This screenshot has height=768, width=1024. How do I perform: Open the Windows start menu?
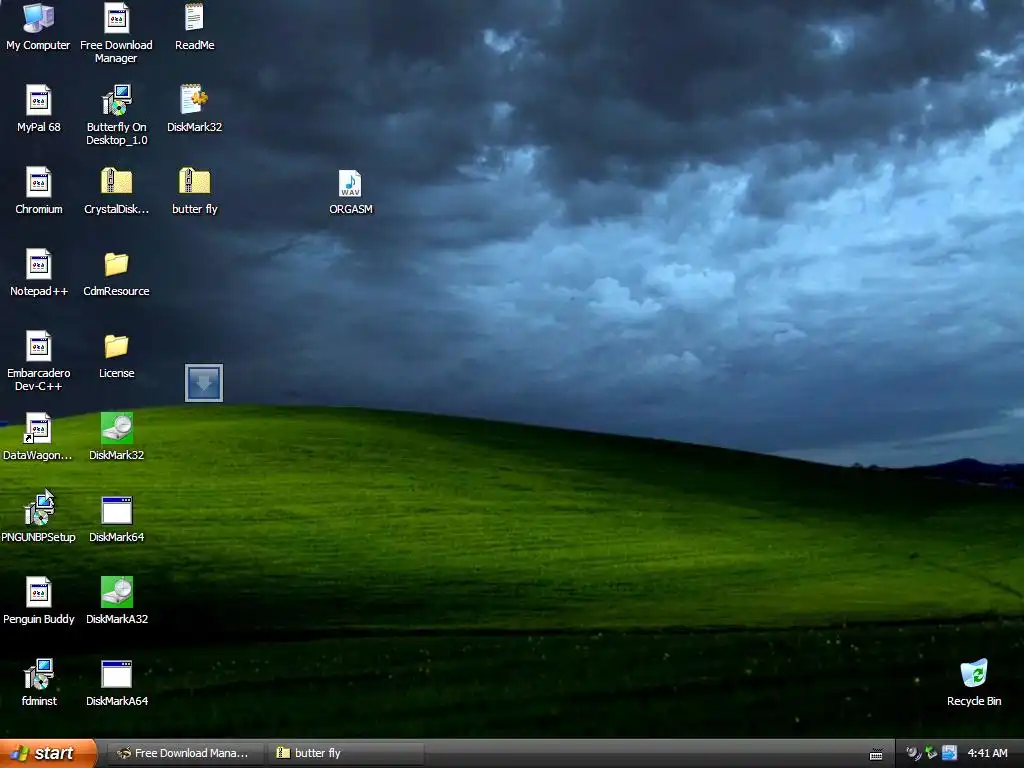pos(48,753)
